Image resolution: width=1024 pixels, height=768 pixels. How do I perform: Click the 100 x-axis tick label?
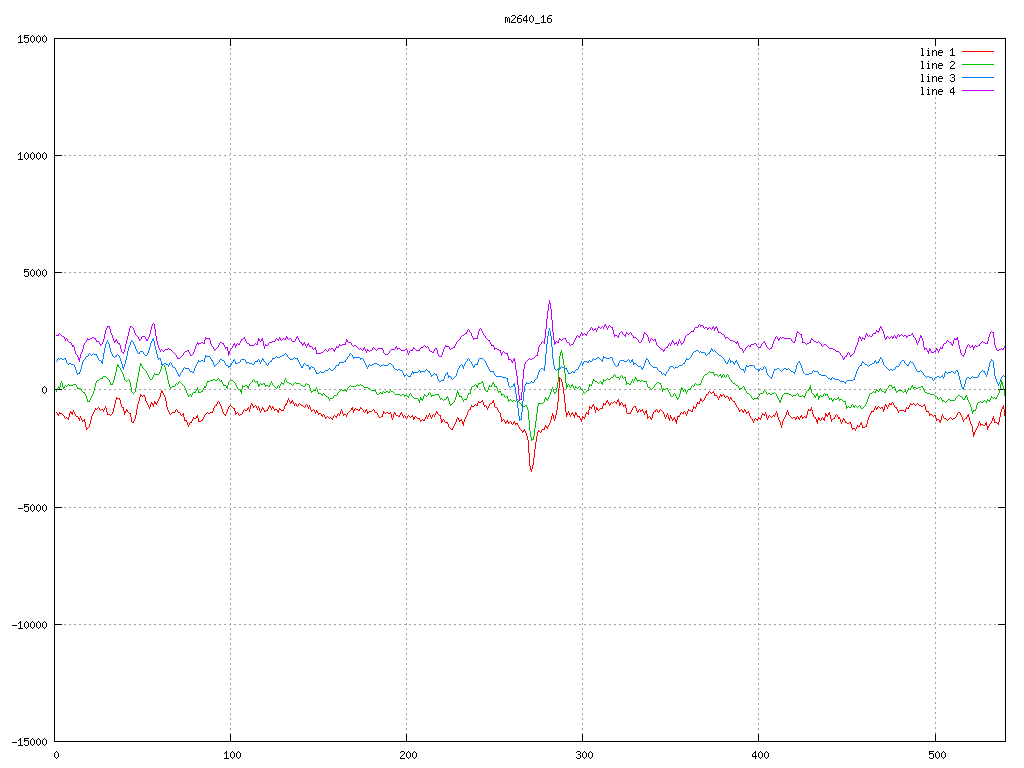[x=231, y=755]
